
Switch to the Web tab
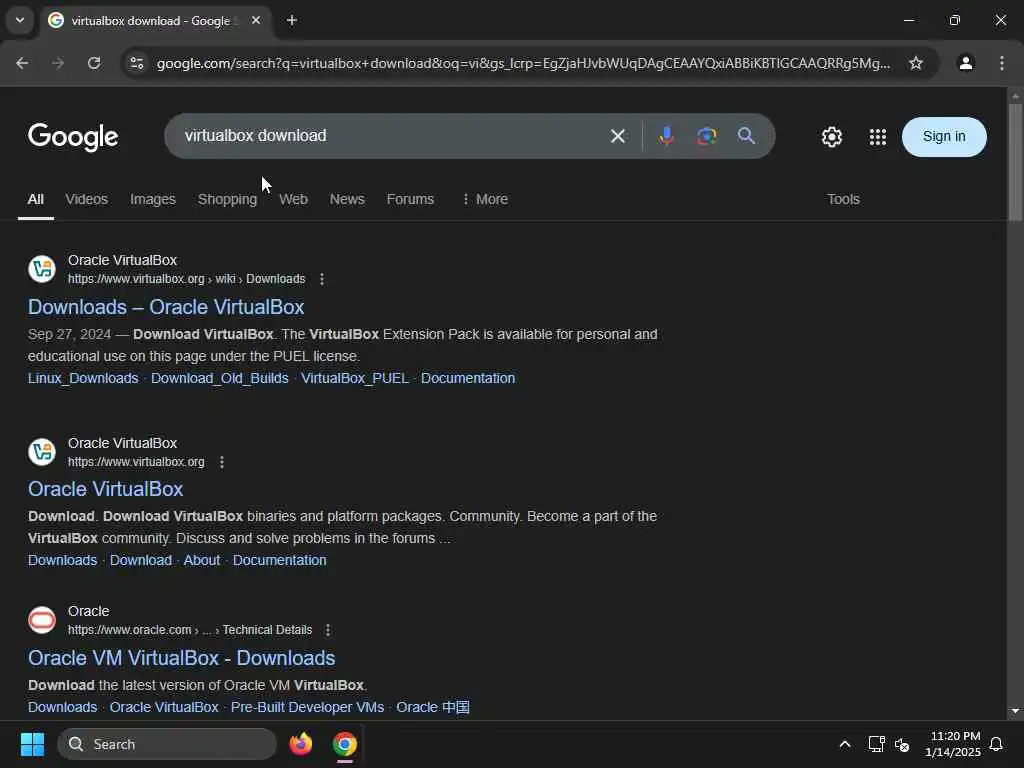pos(293,199)
